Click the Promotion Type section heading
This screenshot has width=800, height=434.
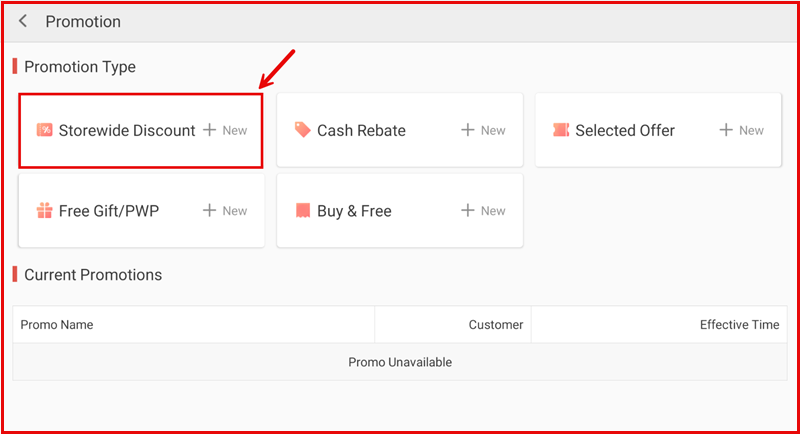pyautogui.click(x=80, y=67)
